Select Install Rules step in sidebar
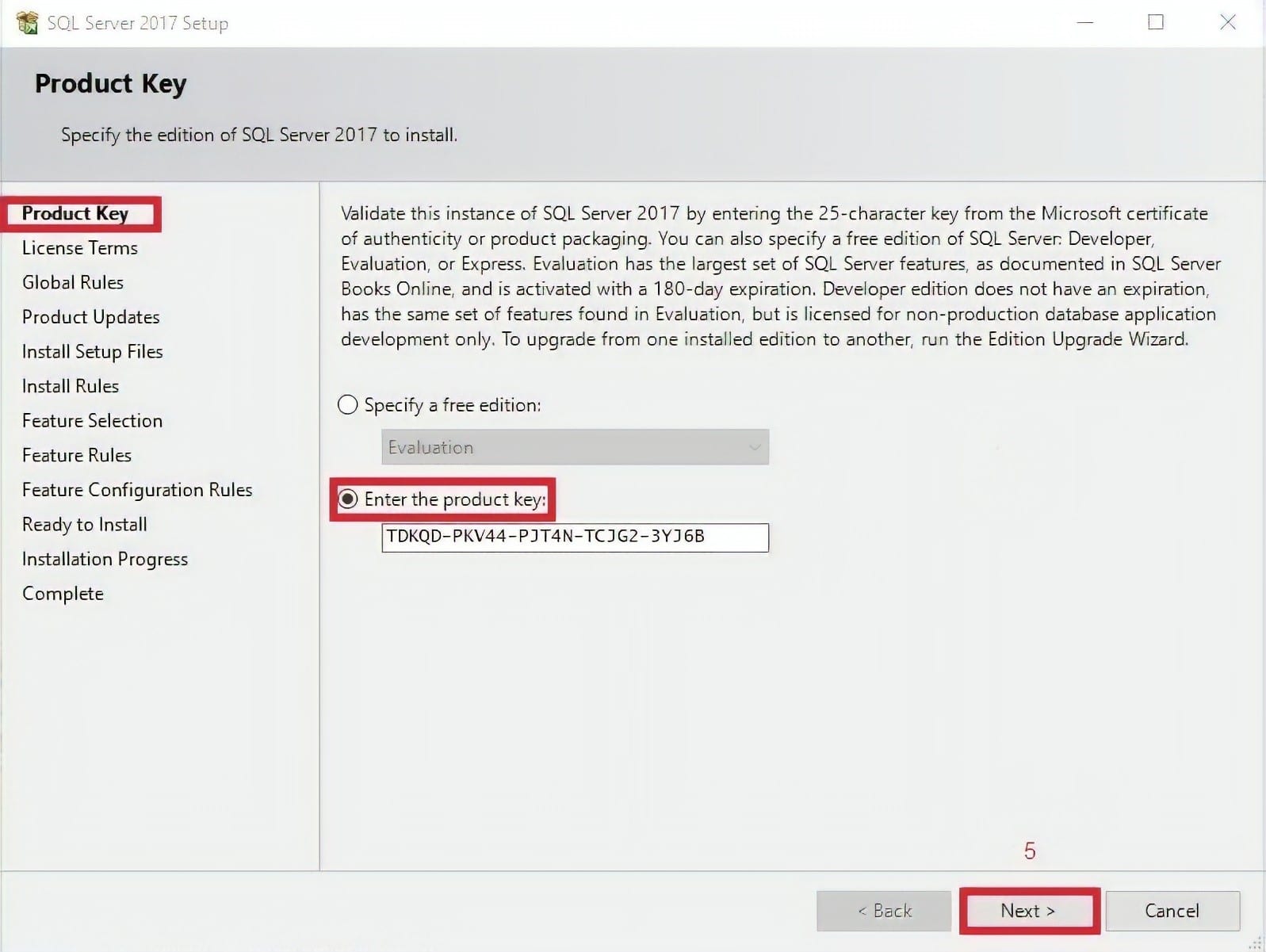Screen dimensions: 1266x952 point(71,386)
